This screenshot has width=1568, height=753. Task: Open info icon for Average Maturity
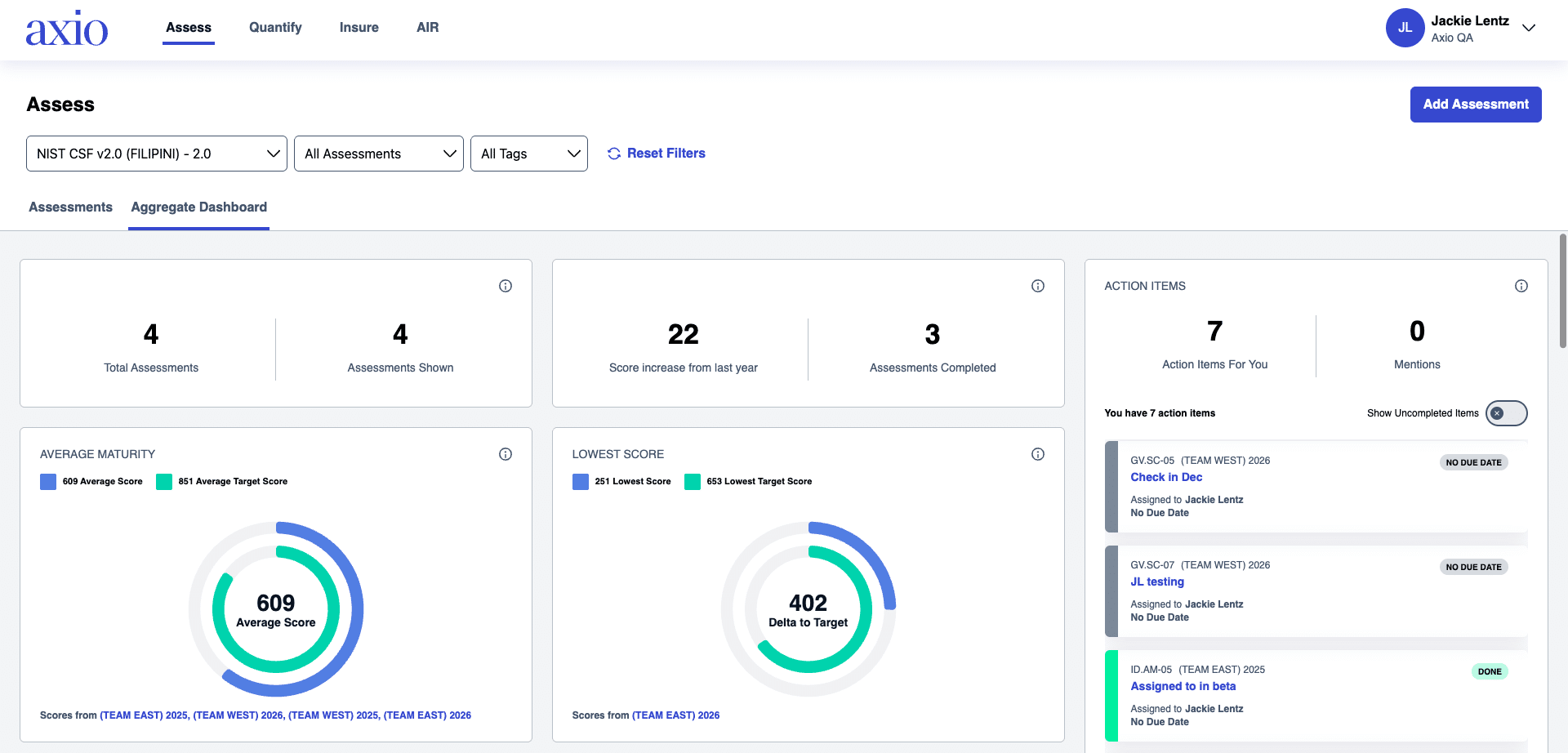click(506, 454)
